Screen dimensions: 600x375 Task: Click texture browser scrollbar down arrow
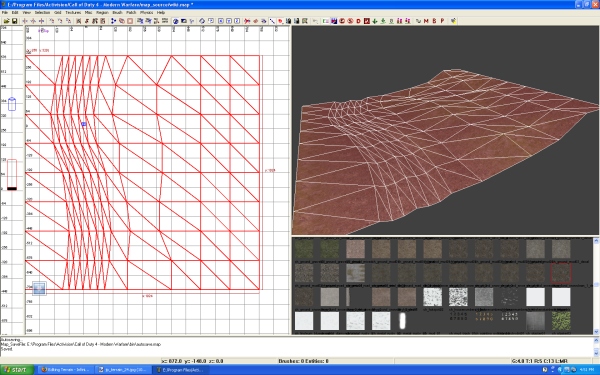(596, 332)
